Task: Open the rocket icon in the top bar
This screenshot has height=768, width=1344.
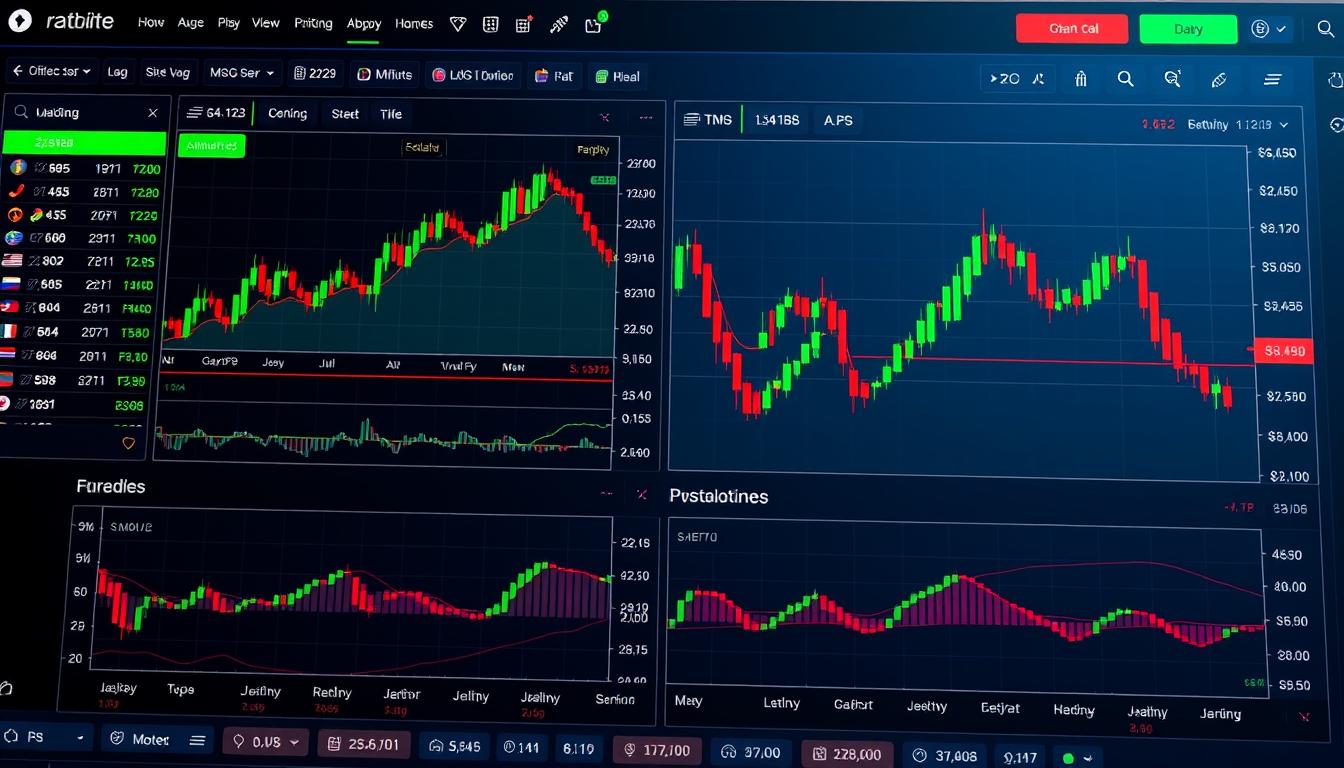Action: [x=558, y=24]
